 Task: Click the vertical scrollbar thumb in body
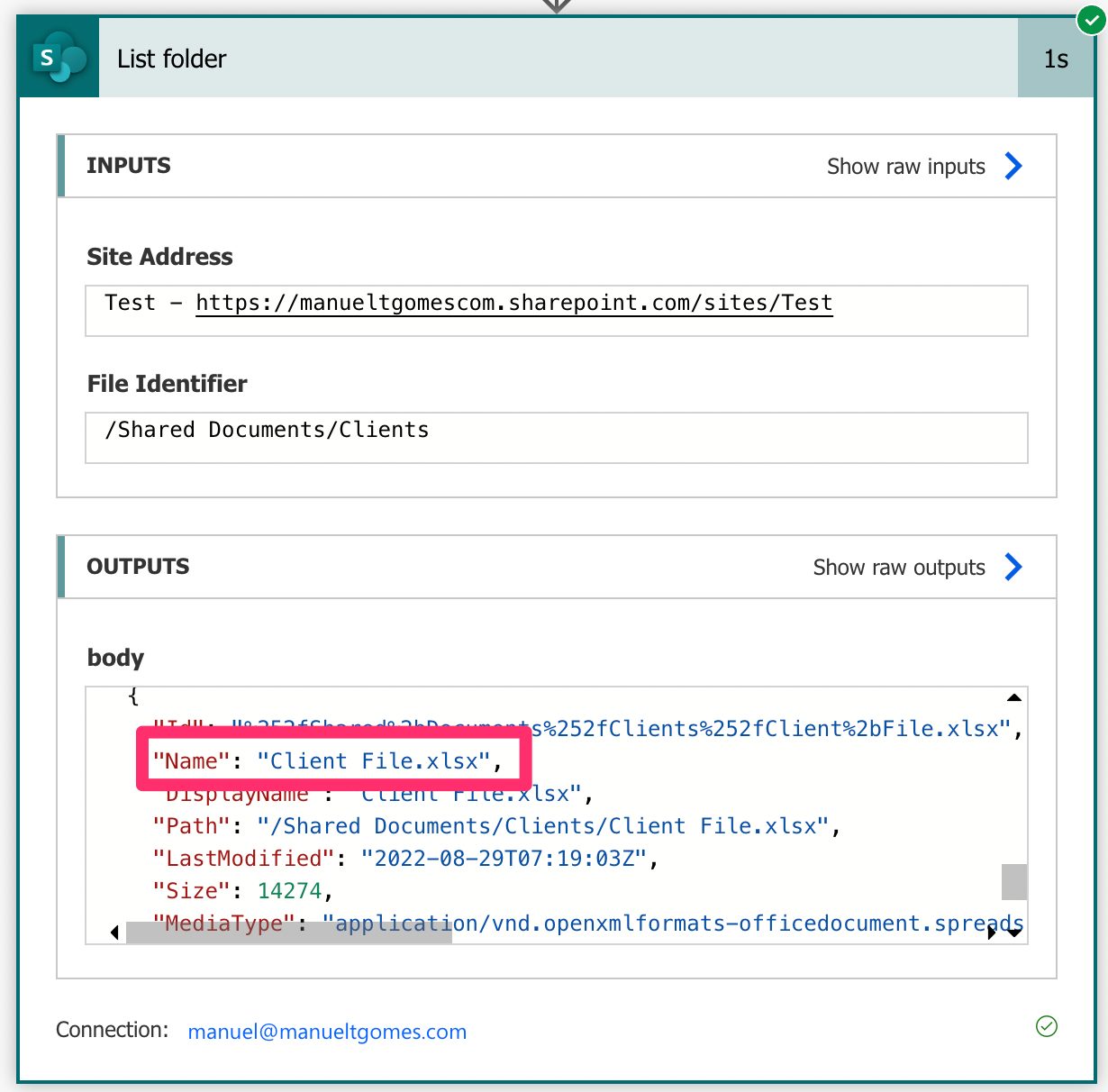[x=1014, y=882]
